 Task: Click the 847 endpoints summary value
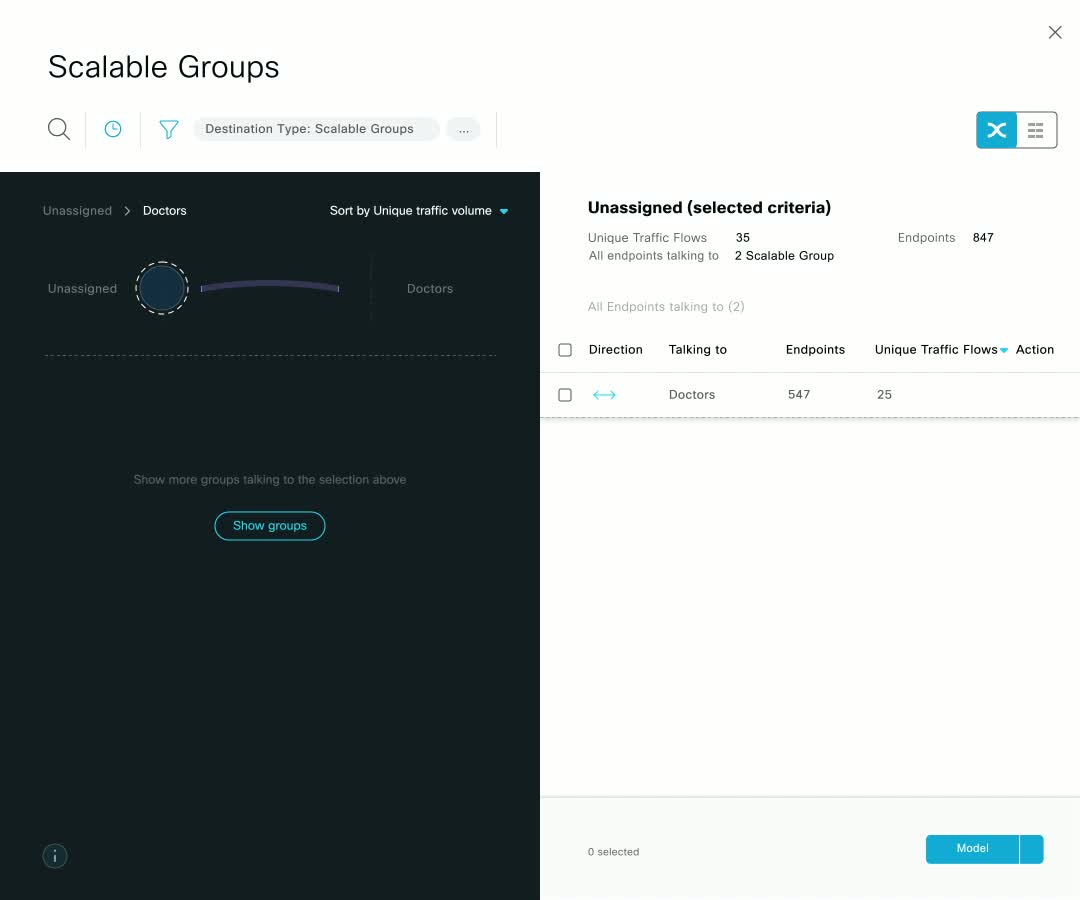[x=983, y=238]
